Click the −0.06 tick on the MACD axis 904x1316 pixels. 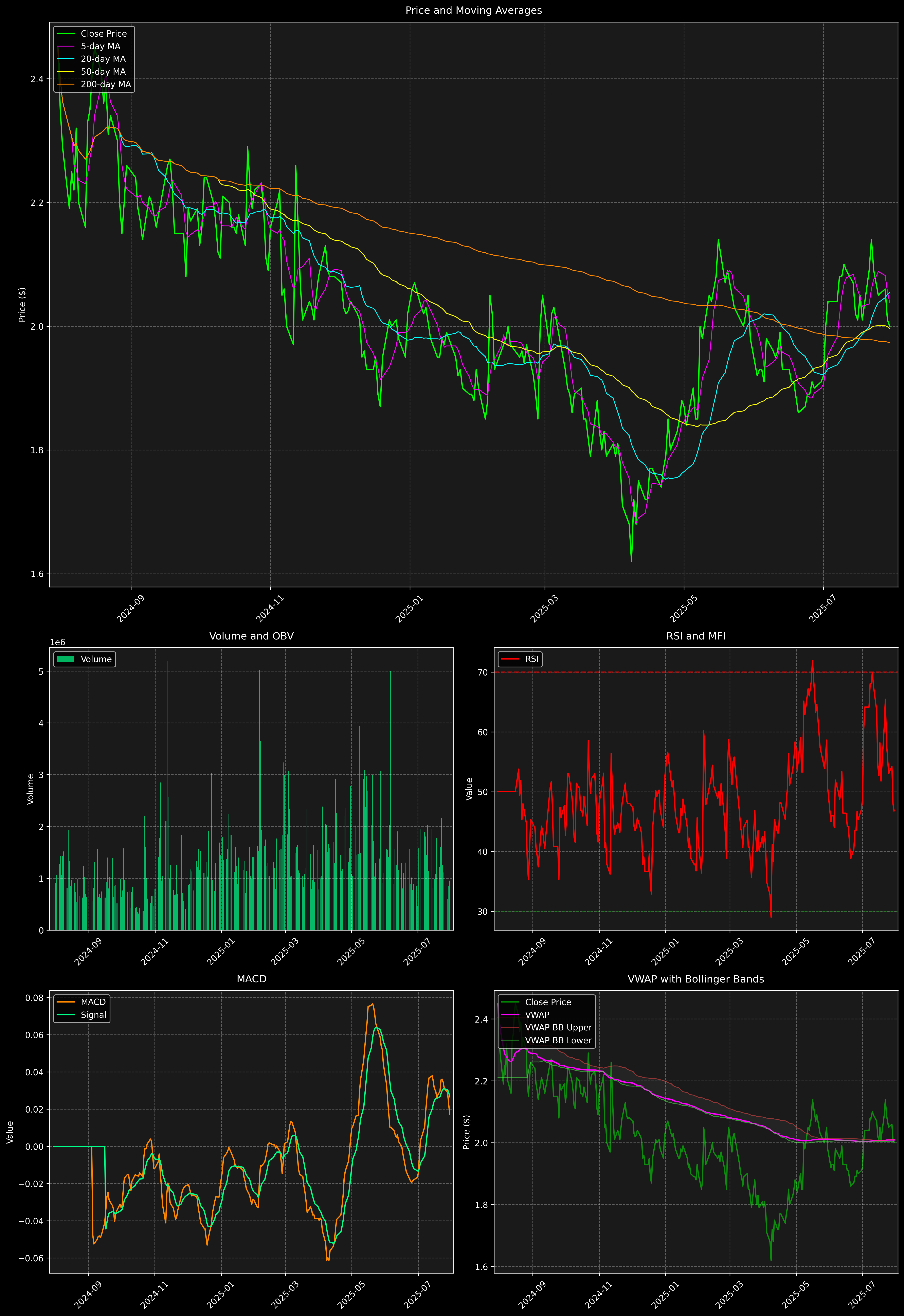click(31, 1258)
